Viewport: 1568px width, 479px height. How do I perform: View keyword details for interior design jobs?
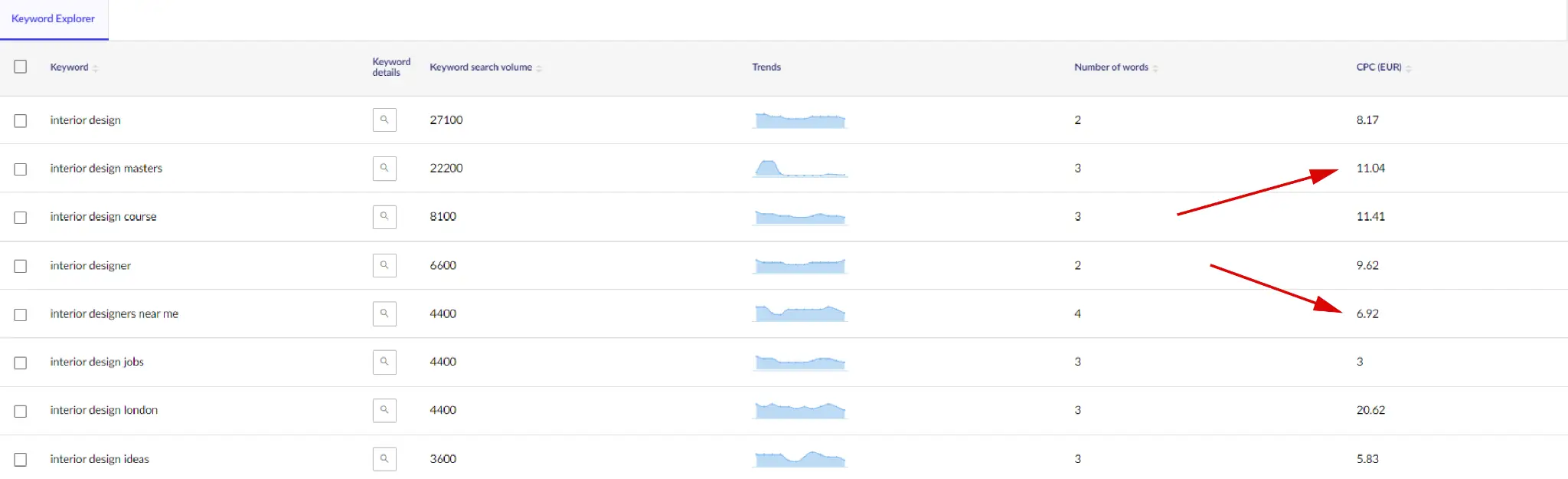(384, 363)
